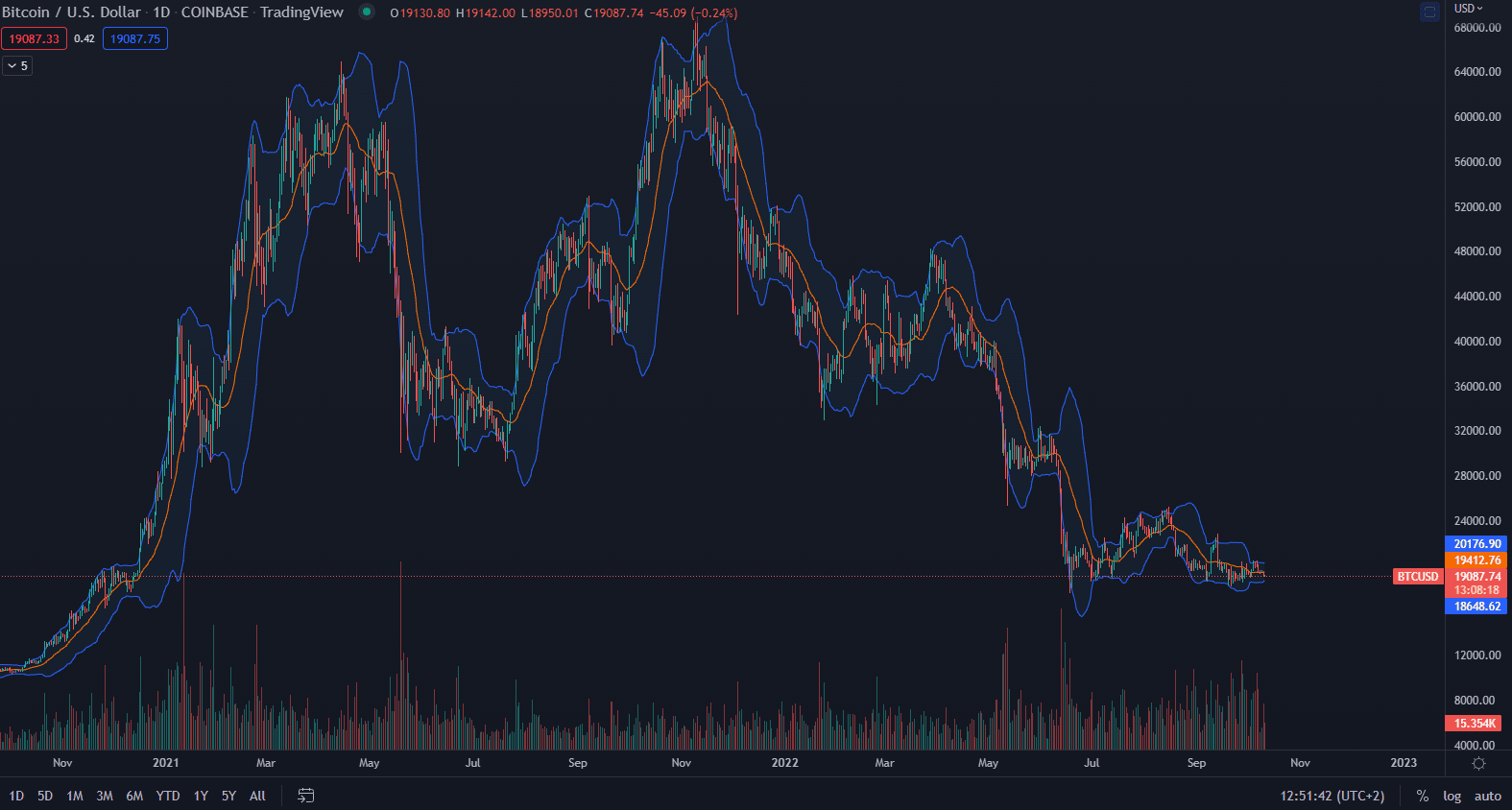Click the green market status dot
The image size is (1512, 810).
(367, 12)
